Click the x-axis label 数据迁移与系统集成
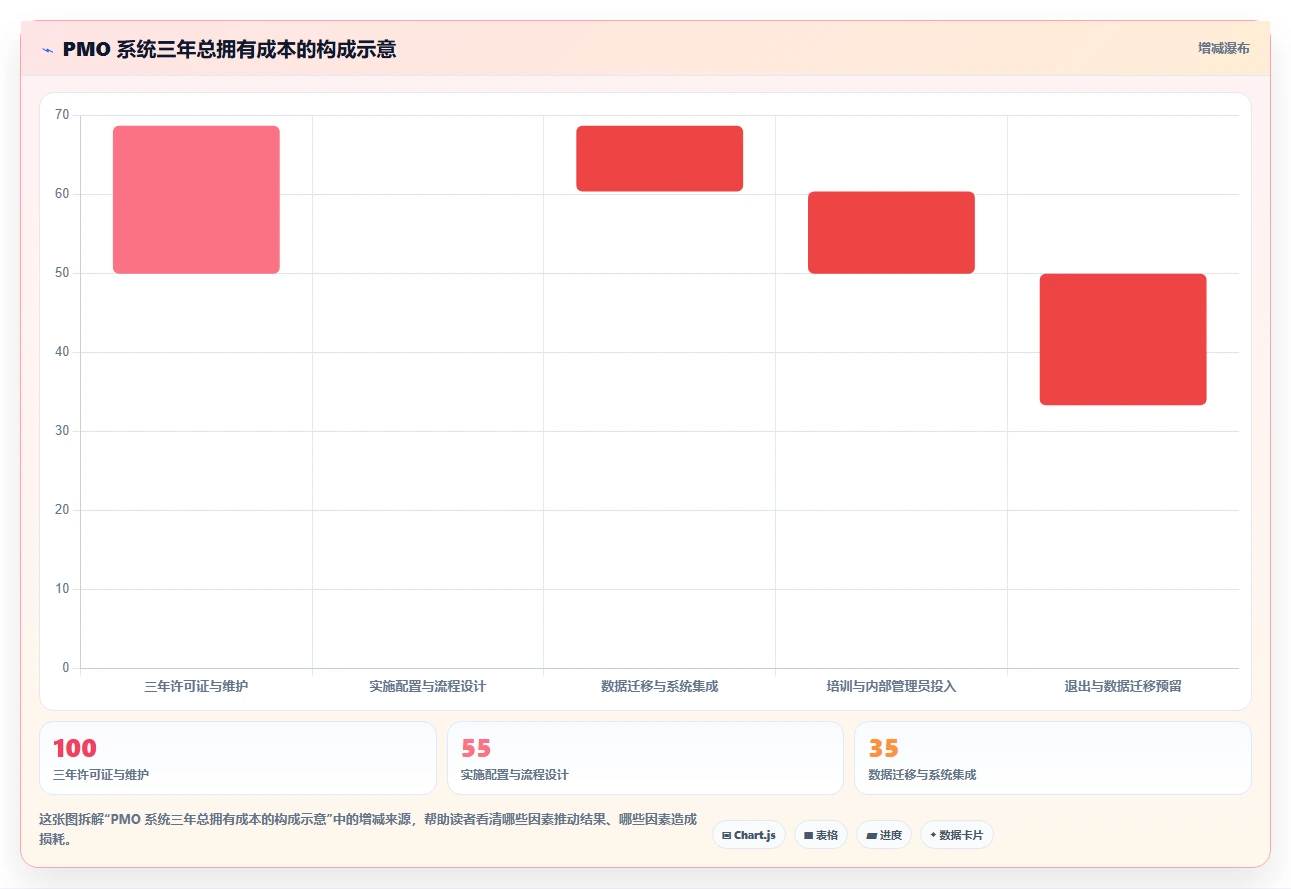 pyautogui.click(x=659, y=686)
